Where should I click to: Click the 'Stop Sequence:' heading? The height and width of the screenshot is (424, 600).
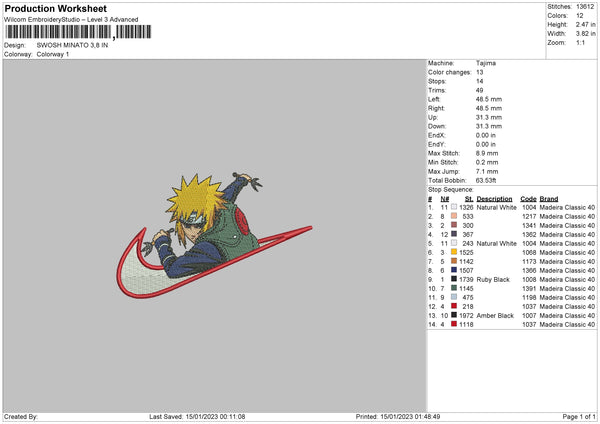pyautogui.click(x=450, y=190)
